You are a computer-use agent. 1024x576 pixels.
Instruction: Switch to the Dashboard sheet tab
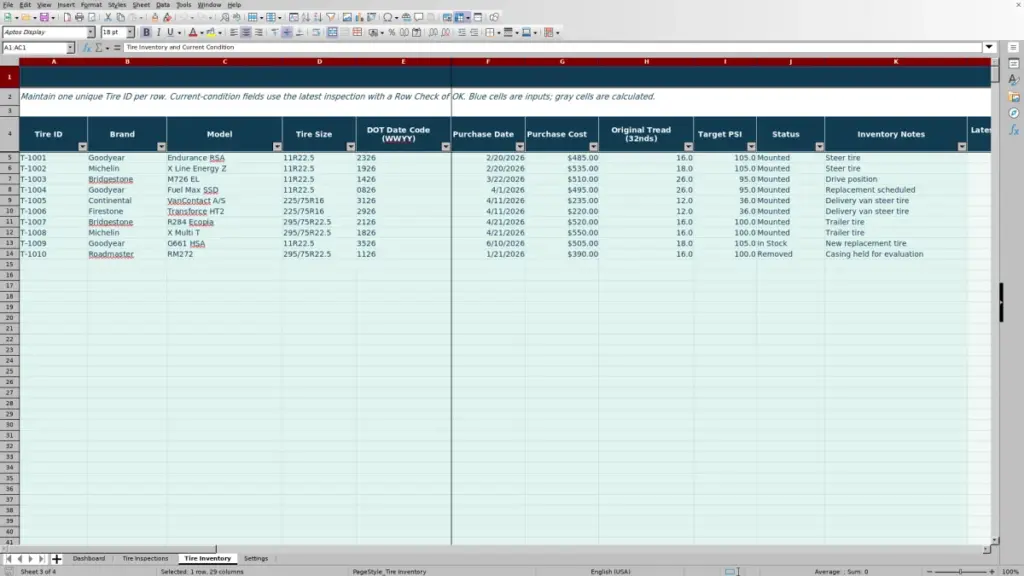click(x=89, y=559)
